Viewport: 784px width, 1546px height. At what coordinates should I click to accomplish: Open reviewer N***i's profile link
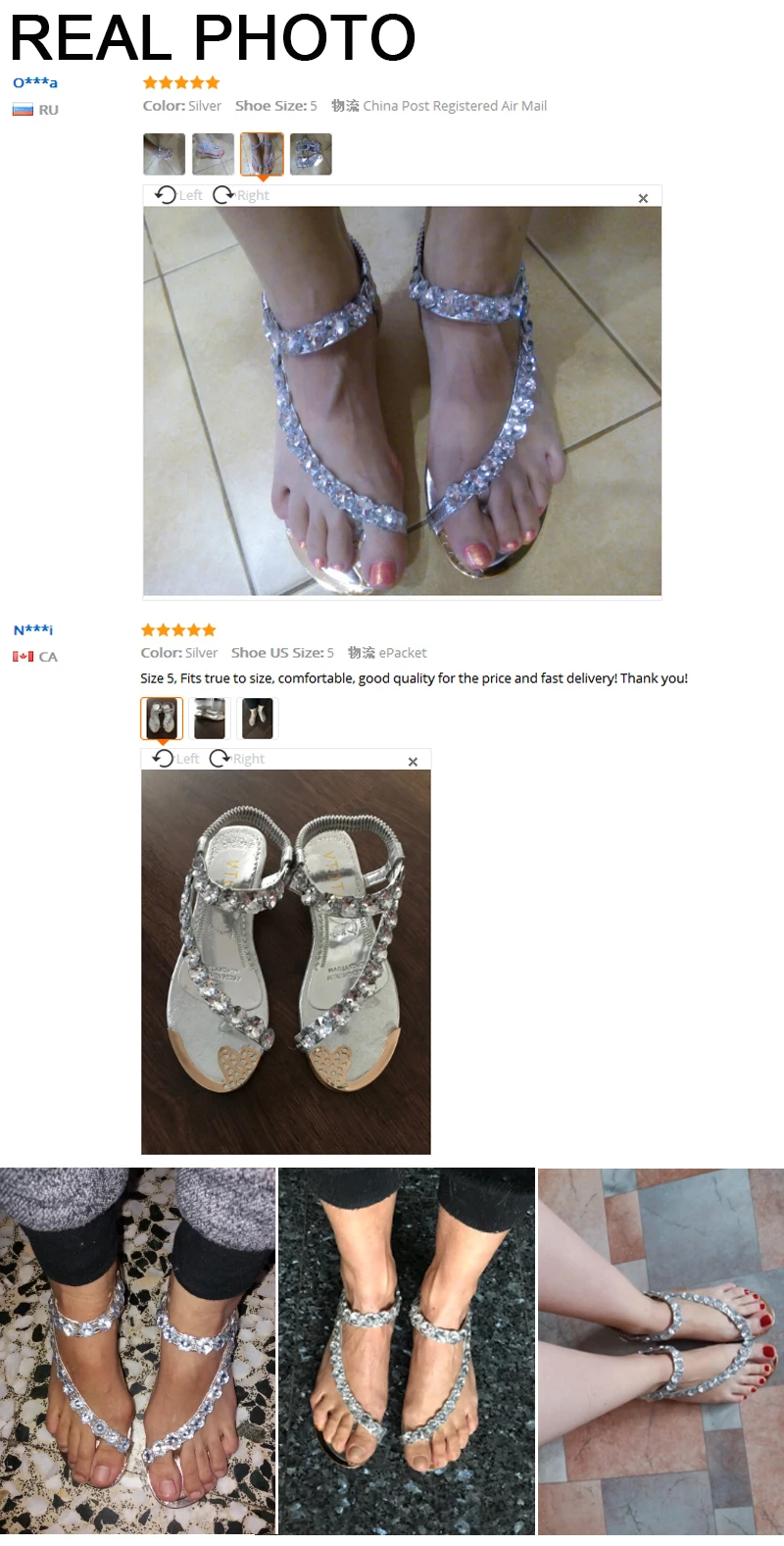pos(33,629)
